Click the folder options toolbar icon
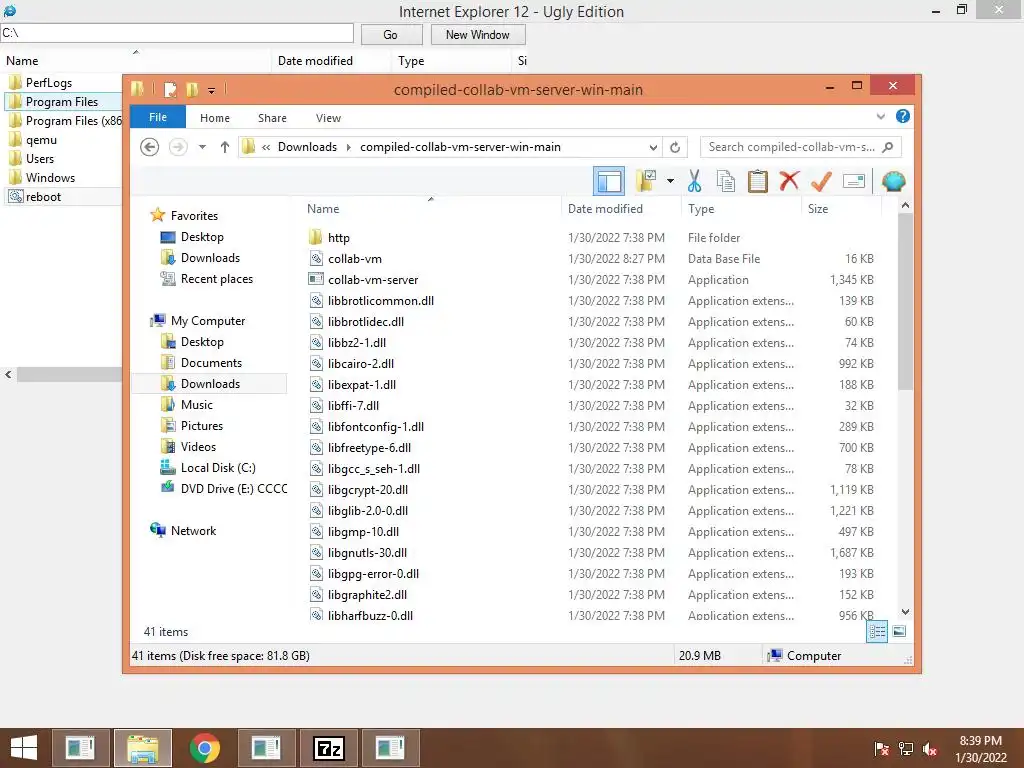Screen dimensions: 1024x768 tap(646, 181)
